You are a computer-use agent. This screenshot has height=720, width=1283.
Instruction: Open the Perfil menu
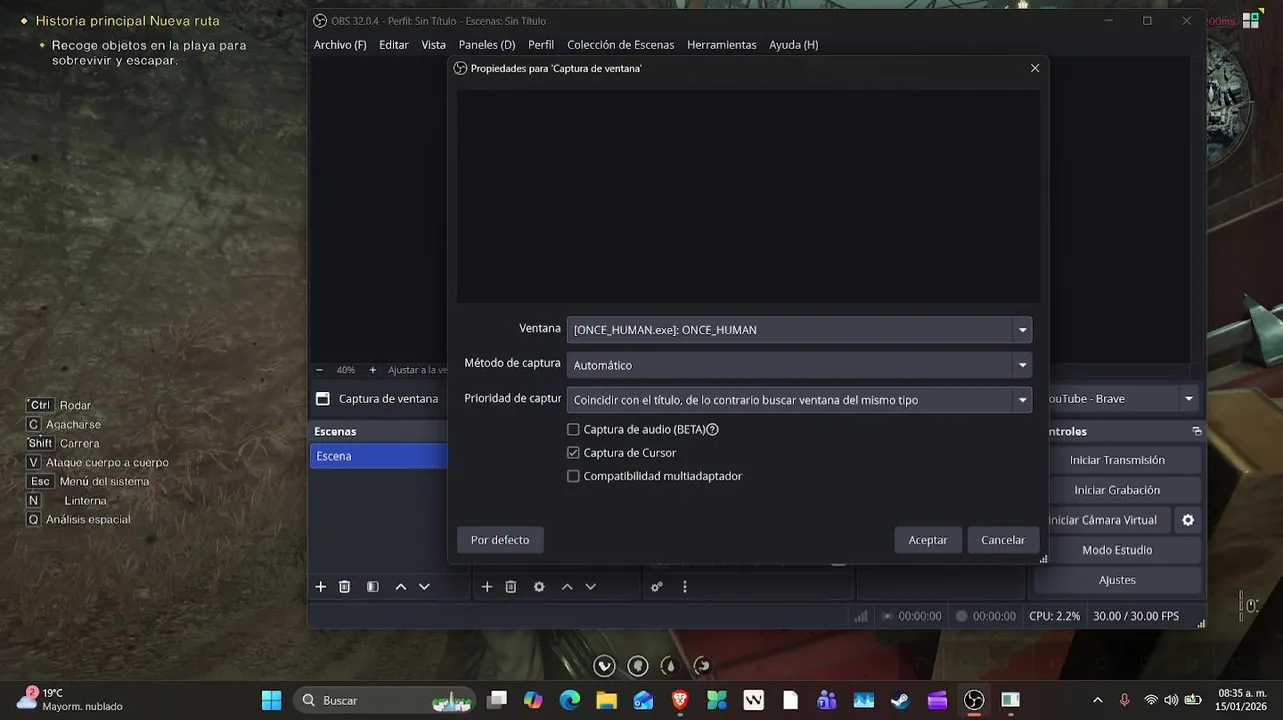pyautogui.click(x=541, y=45)
